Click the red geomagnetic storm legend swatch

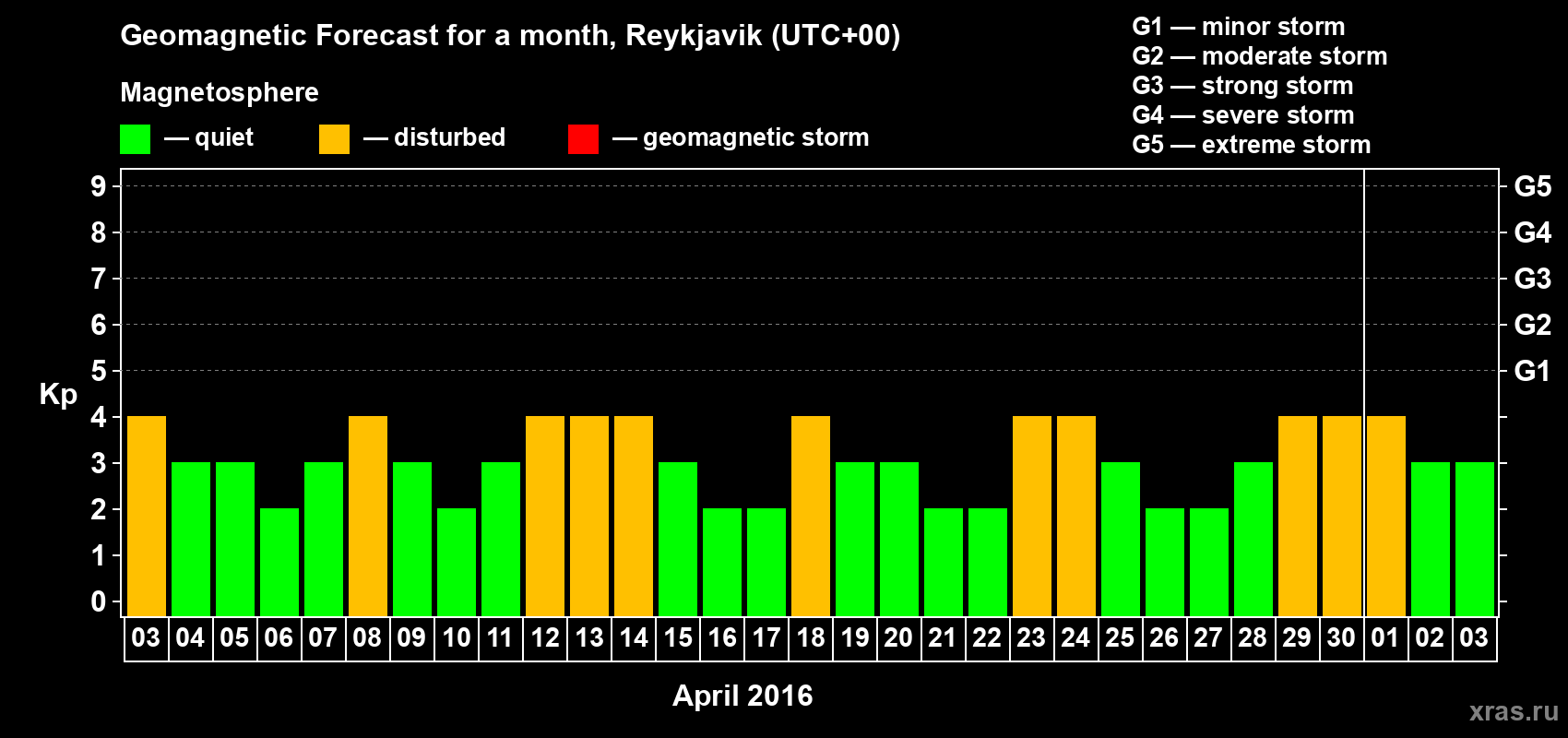(583, 139)
